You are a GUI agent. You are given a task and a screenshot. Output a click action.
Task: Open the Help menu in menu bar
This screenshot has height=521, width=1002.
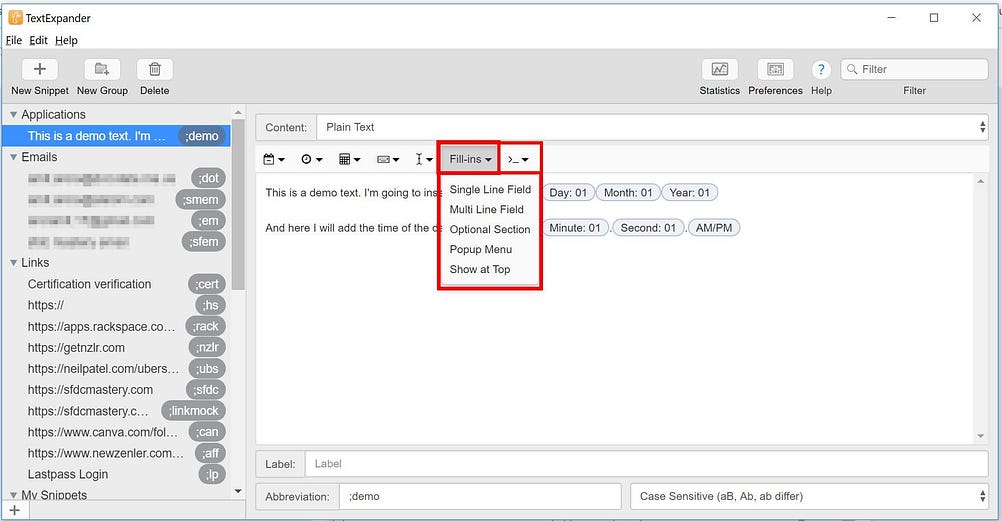tap(66, 40)
